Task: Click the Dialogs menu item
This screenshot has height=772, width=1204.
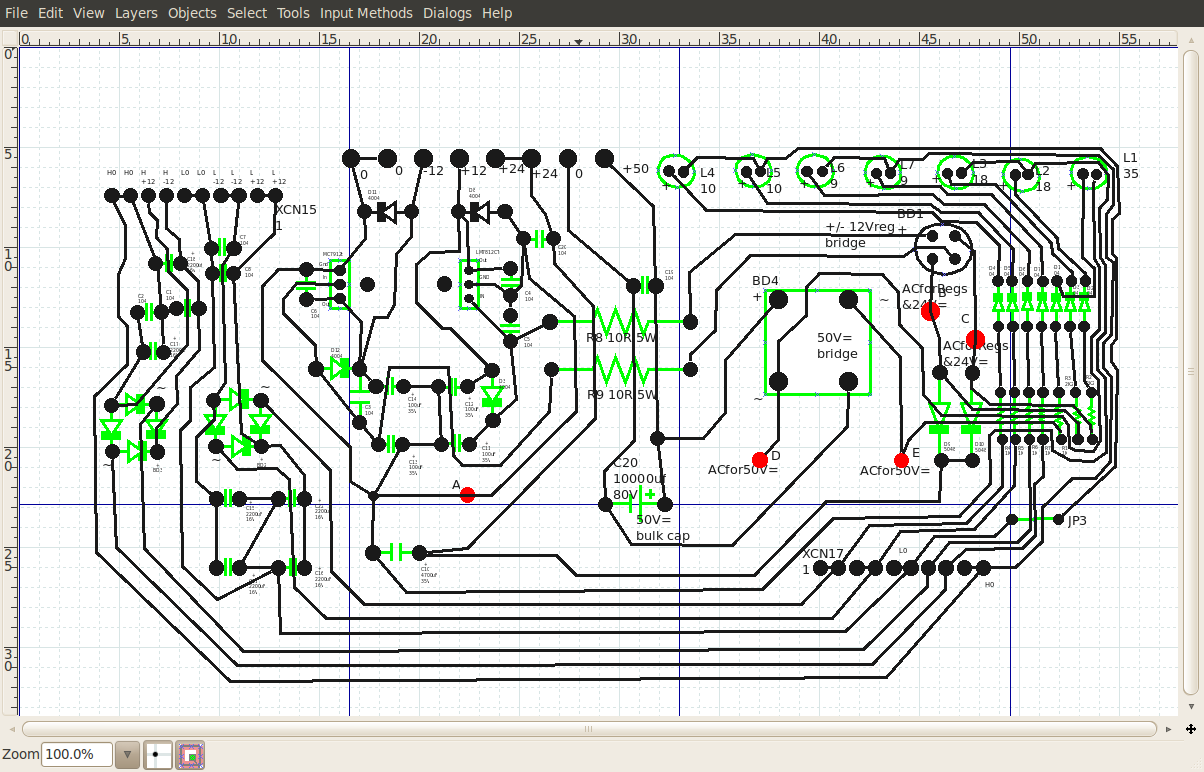Action: point(447,13)
